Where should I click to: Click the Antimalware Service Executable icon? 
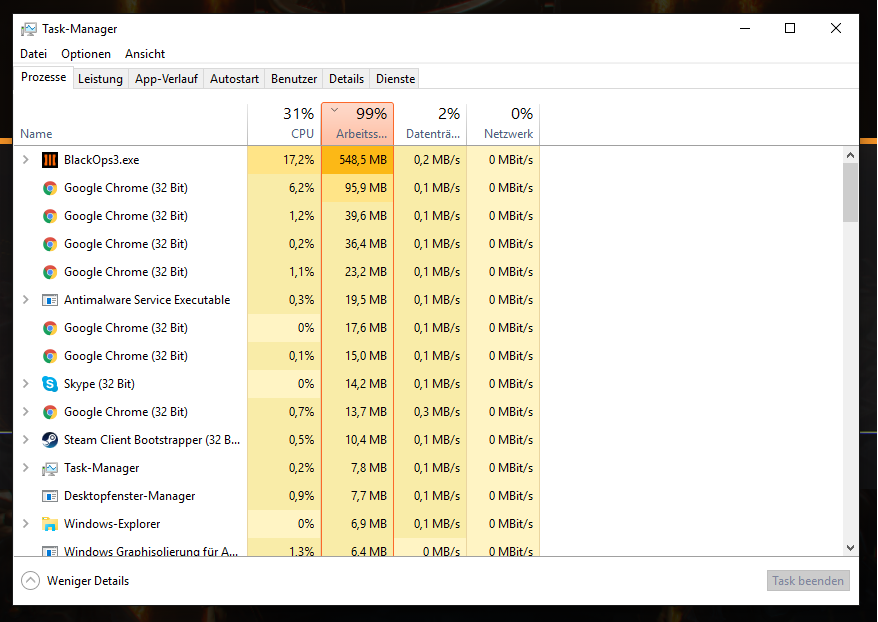coord(50,300)
